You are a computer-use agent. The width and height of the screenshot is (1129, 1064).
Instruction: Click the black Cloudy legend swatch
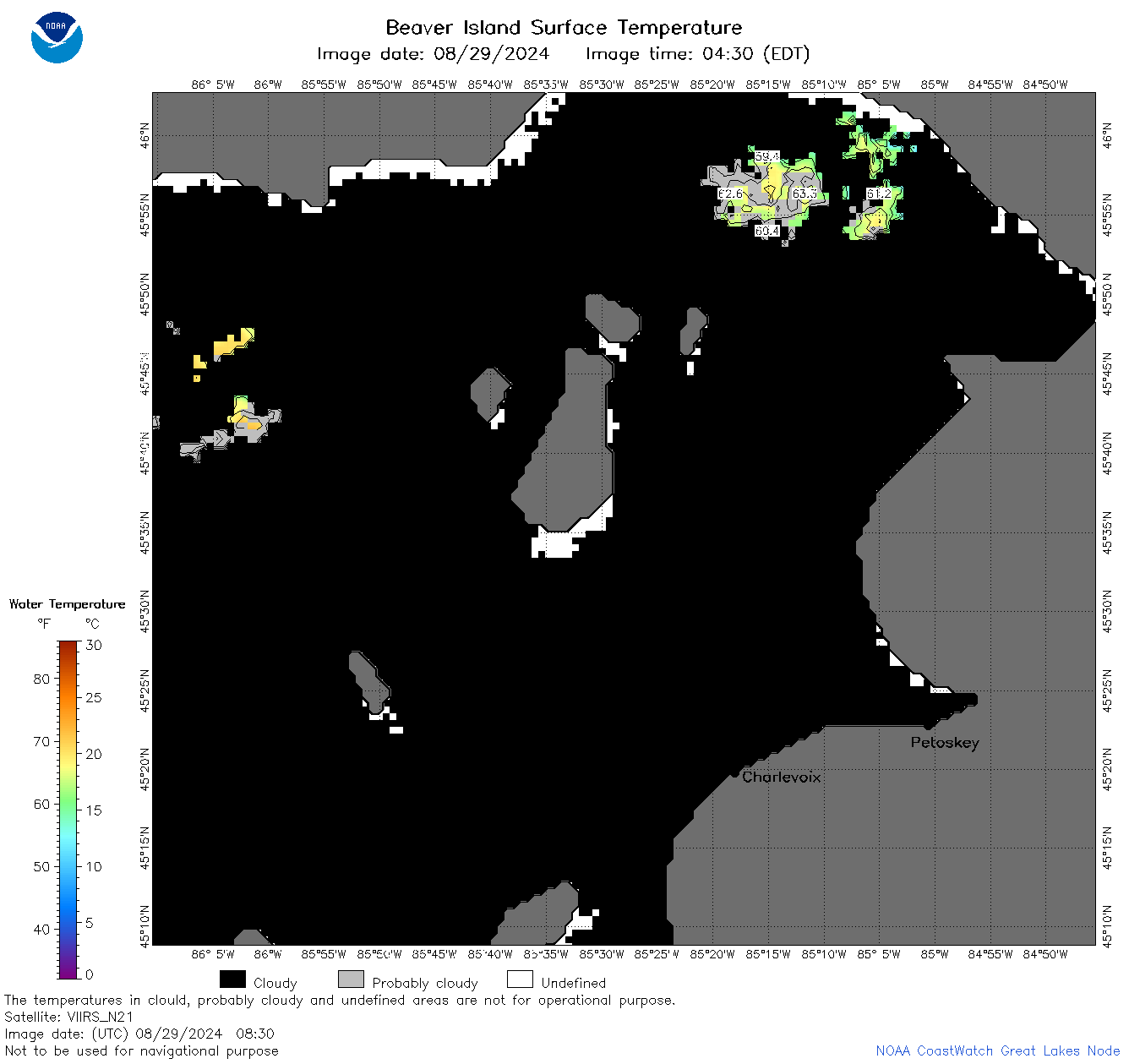[x=232, y=979]
